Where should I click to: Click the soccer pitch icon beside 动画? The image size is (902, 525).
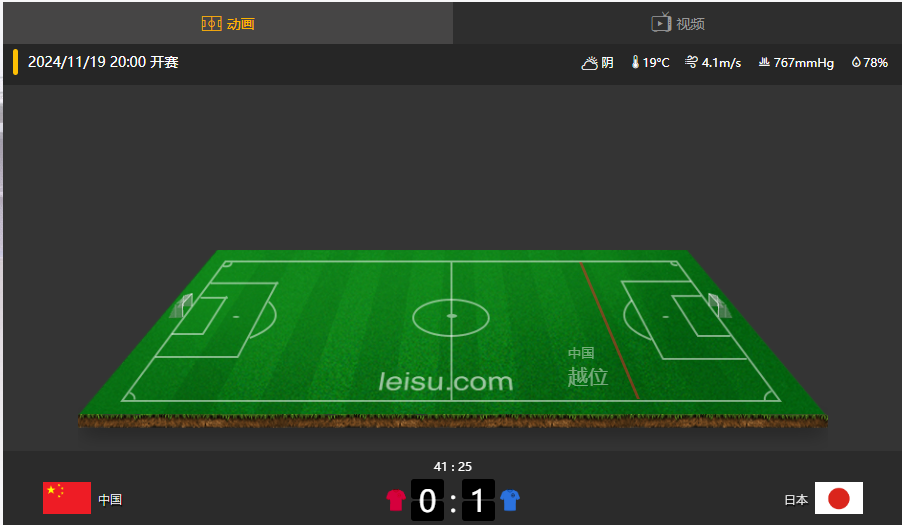211,24
